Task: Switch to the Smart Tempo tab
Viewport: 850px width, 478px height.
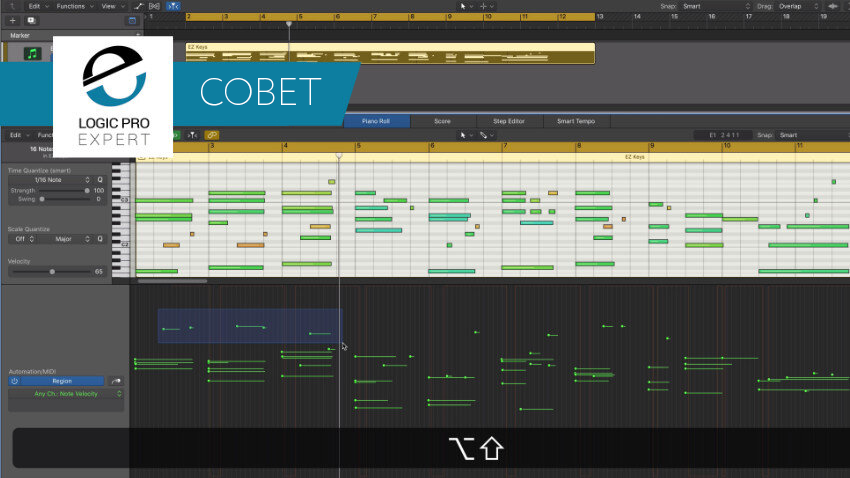Action: click(576, 121)
